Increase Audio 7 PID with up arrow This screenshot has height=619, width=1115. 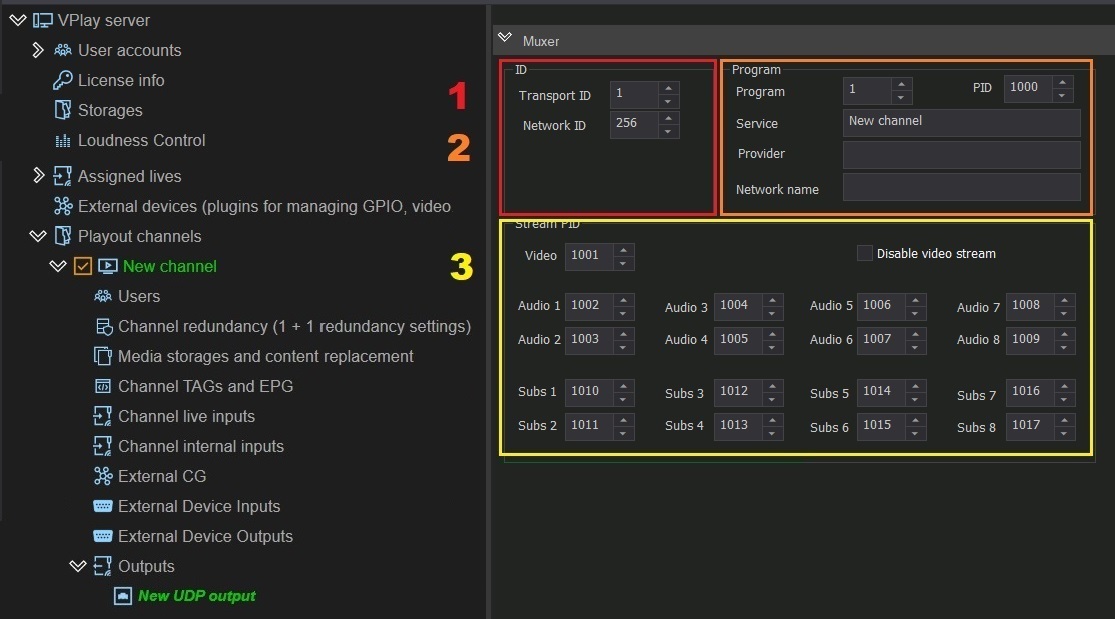(1065, 300)
